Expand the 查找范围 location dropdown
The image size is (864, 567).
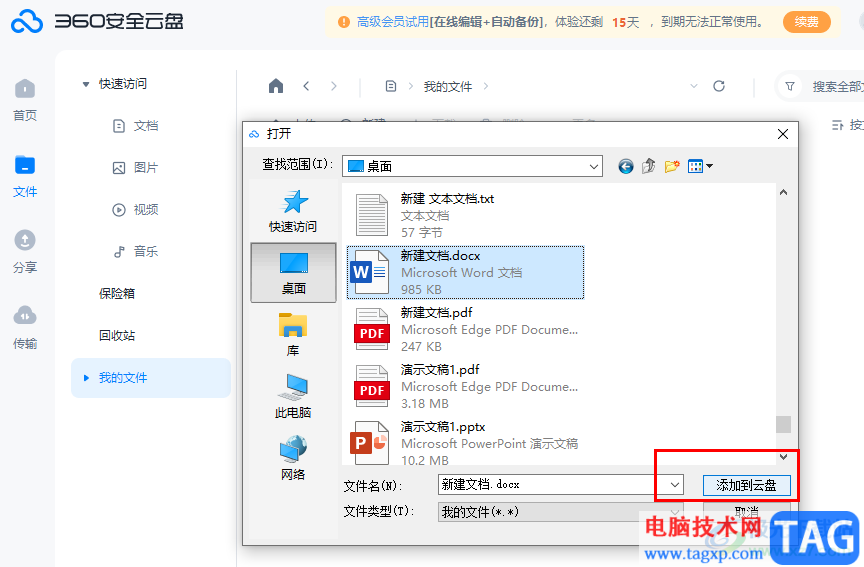tap(593, 166)
